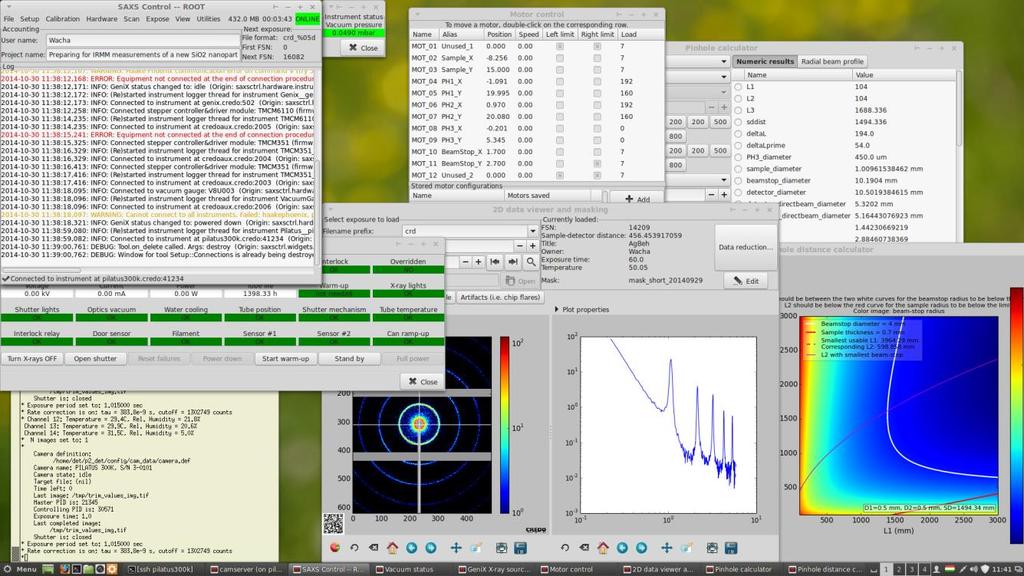Open terminal launcher in the taskbar
1024x576 pixels.
pyautogui.click(x=76, y=569)
